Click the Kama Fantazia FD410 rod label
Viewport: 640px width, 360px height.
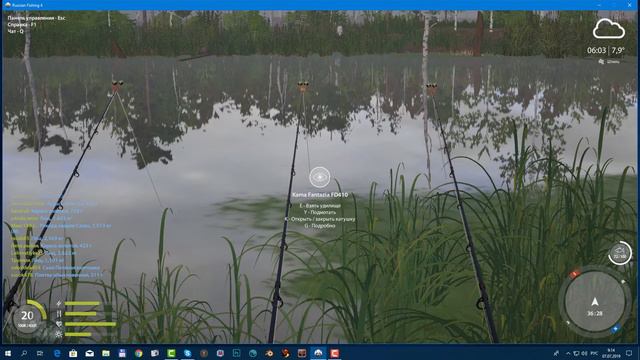coord(320,195)
